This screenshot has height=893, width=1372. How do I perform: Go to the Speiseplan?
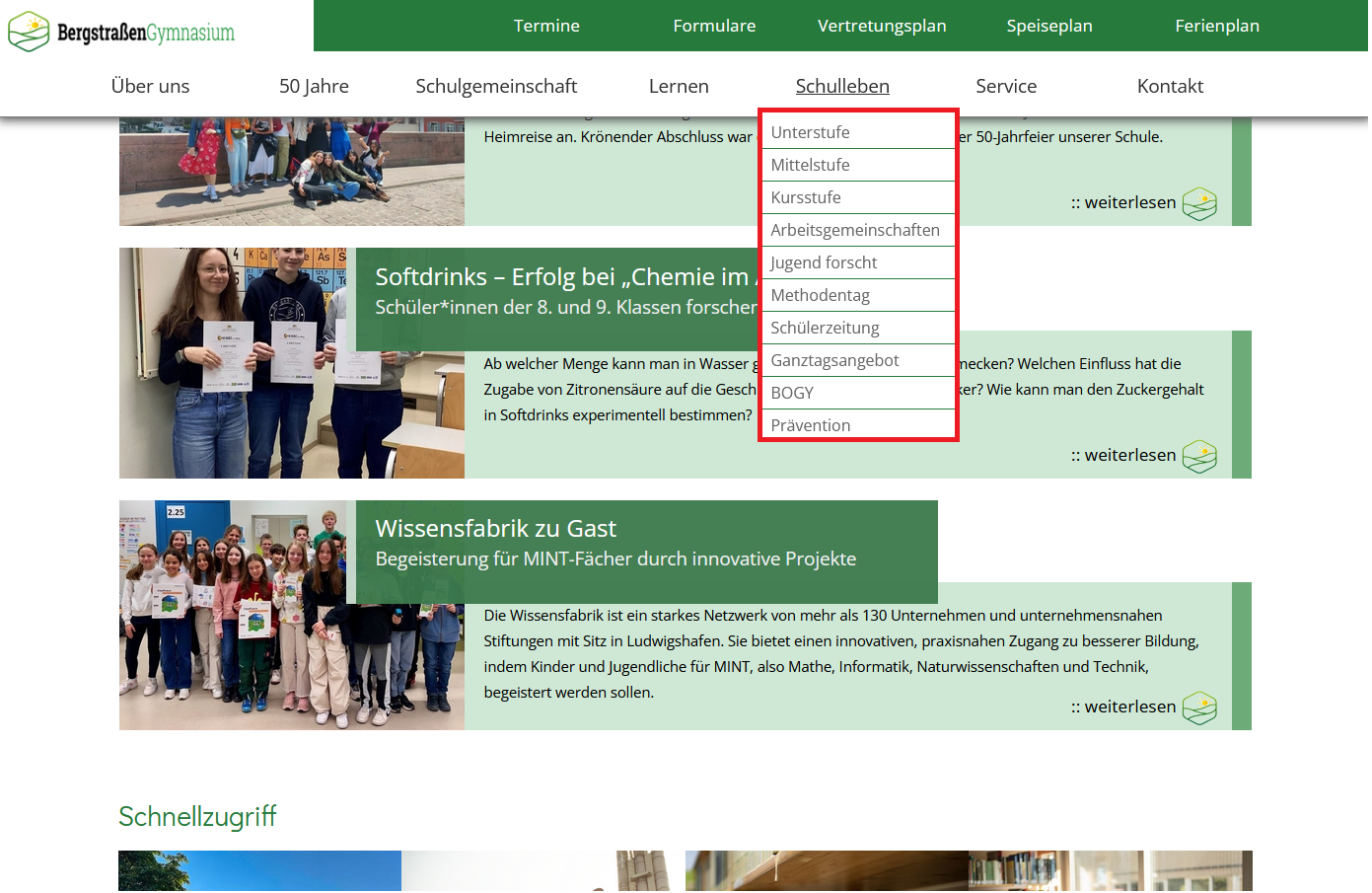click(x=1048, y=26)
